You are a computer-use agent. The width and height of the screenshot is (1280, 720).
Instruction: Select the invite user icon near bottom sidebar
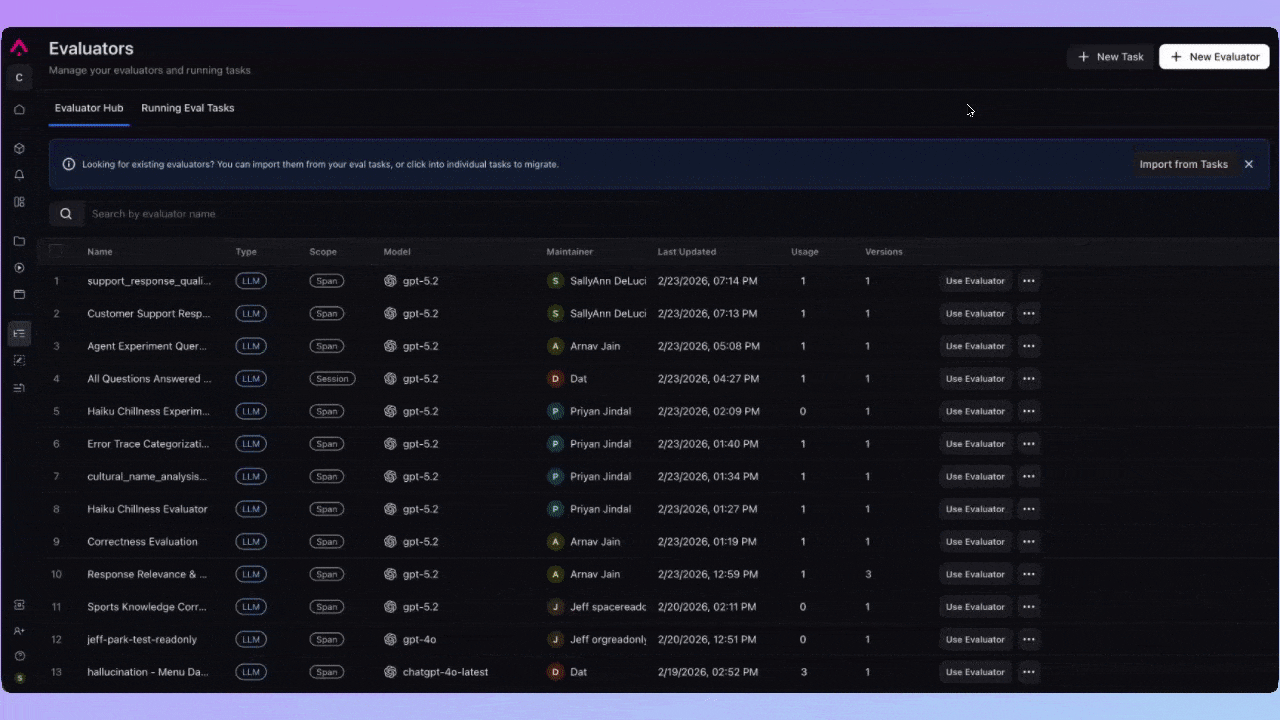pyautogui.click(x=19, y=630)
